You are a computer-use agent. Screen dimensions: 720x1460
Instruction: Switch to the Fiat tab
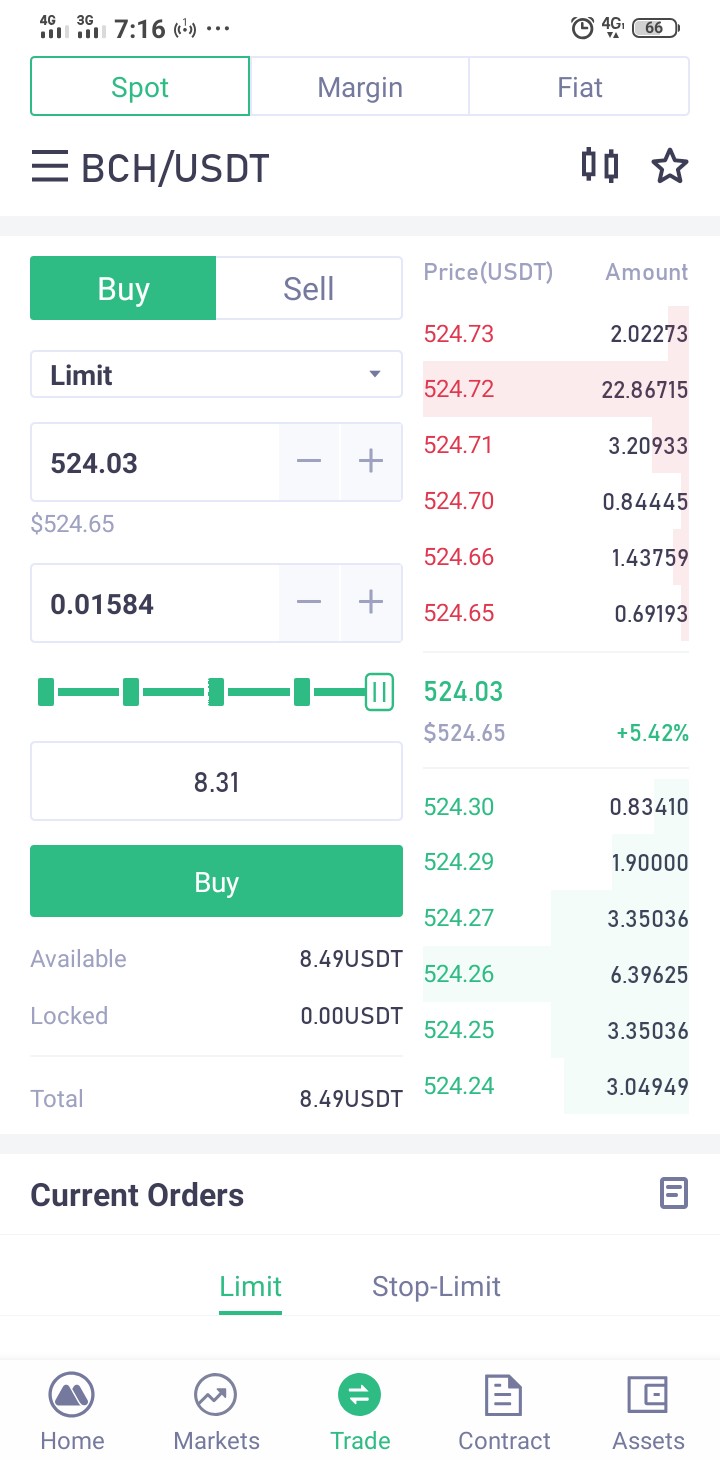click(580, 87)
